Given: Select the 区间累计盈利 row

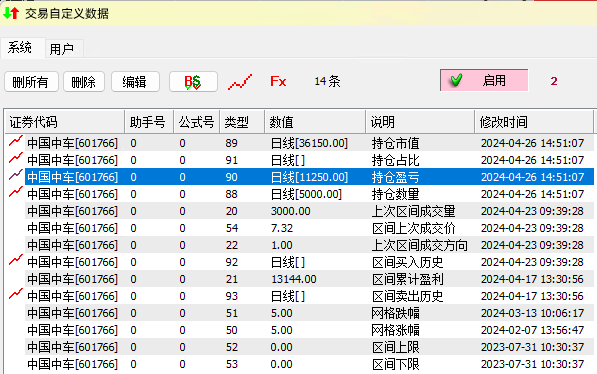Looking at the screenshot, I should [299, 279].
